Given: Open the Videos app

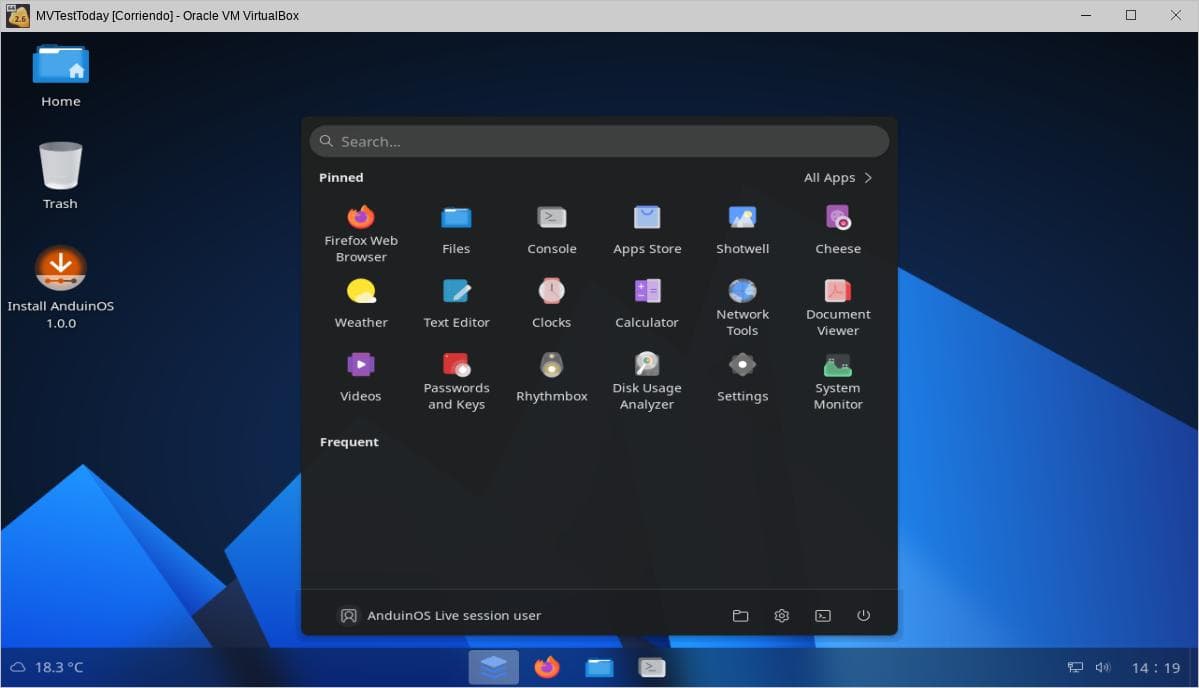Looking at the screenshot, I should [361, 377].
